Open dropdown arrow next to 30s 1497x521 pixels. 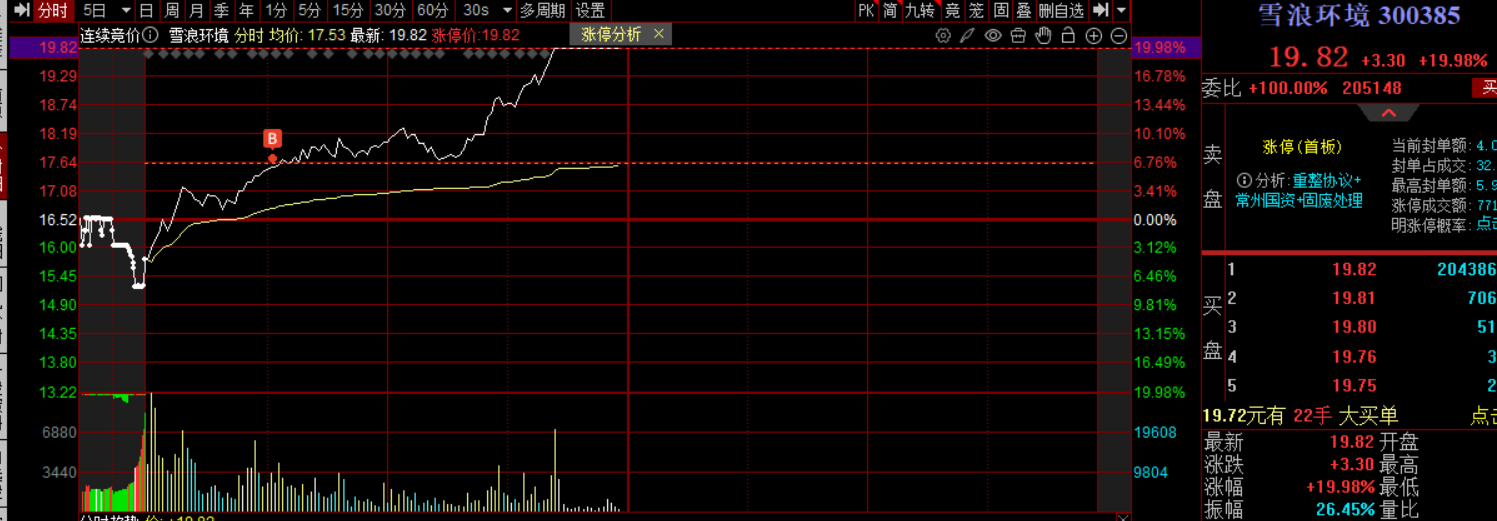(505, 11)
